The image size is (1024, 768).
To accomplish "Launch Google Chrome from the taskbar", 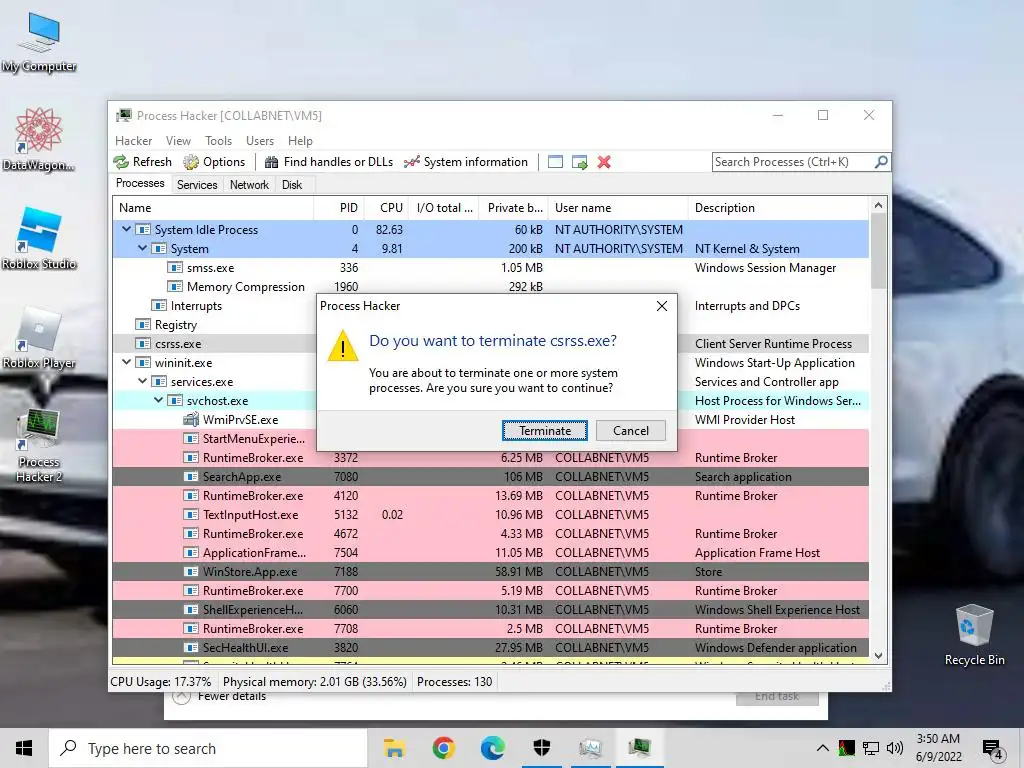I will click(x=443, y=748).
